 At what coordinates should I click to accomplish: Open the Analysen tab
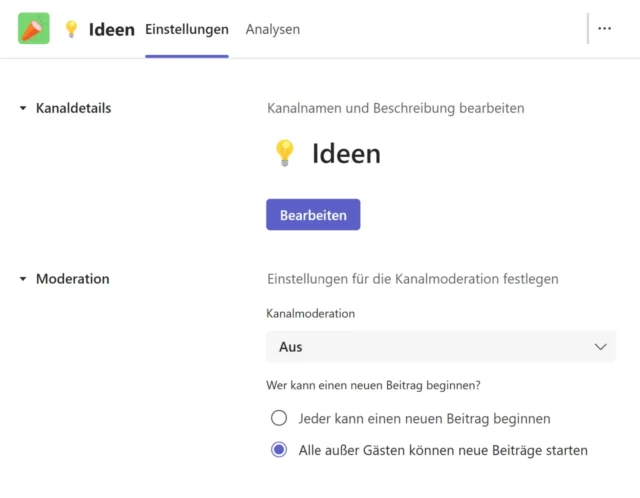click(x=273, y=29)
